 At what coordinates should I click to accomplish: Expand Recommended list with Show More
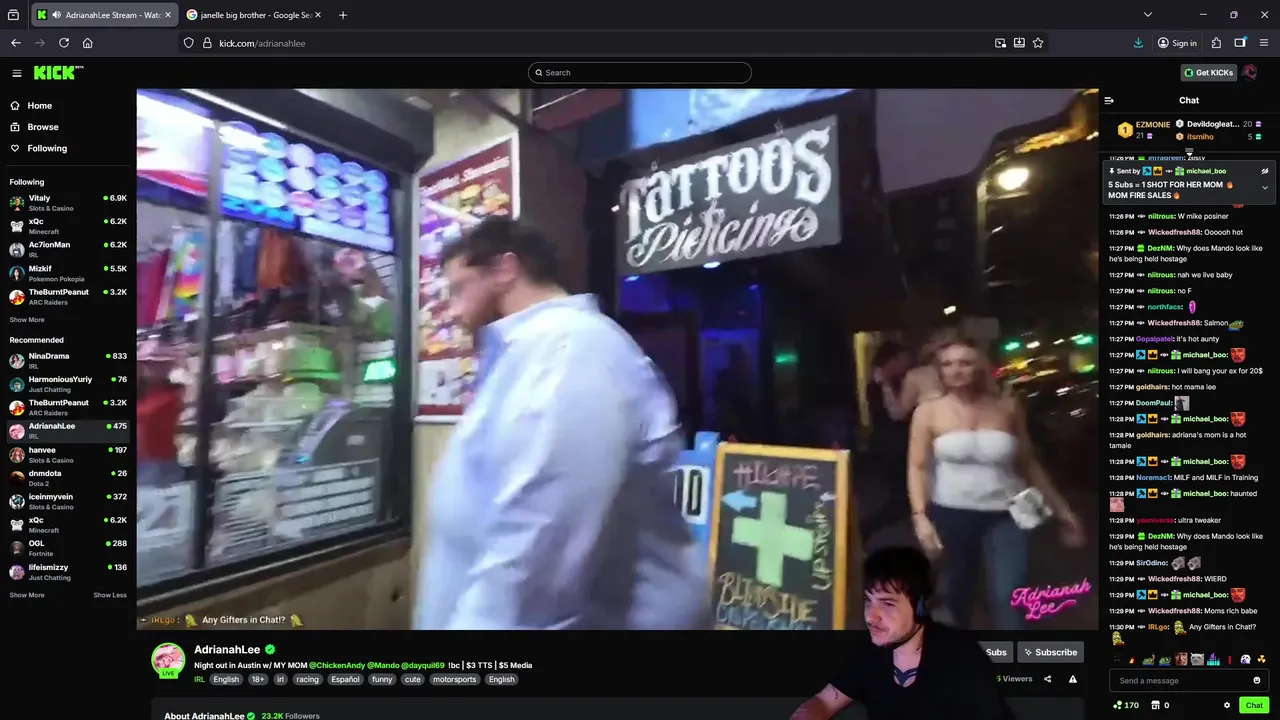pos(27,595)
